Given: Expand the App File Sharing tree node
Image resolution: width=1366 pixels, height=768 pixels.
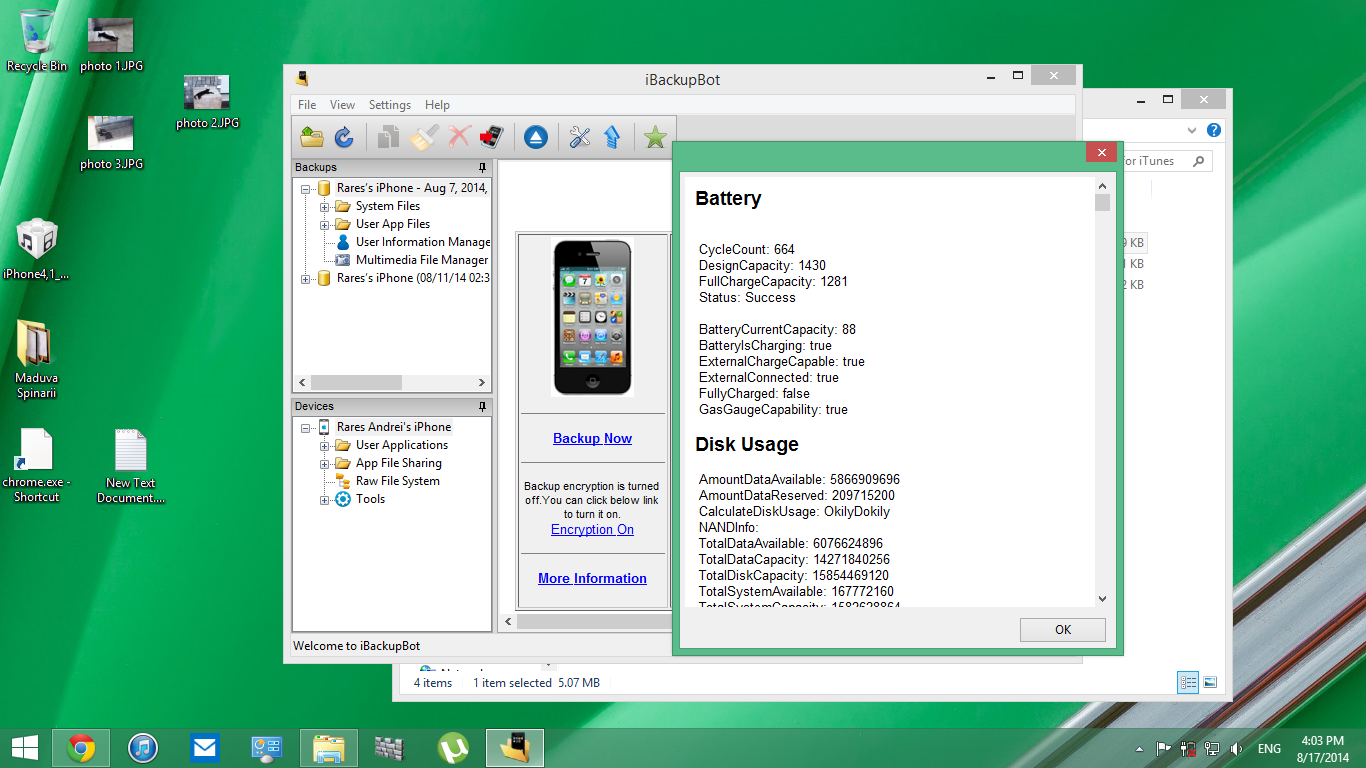Looking at the screenshot, I should tap(325, 463).
